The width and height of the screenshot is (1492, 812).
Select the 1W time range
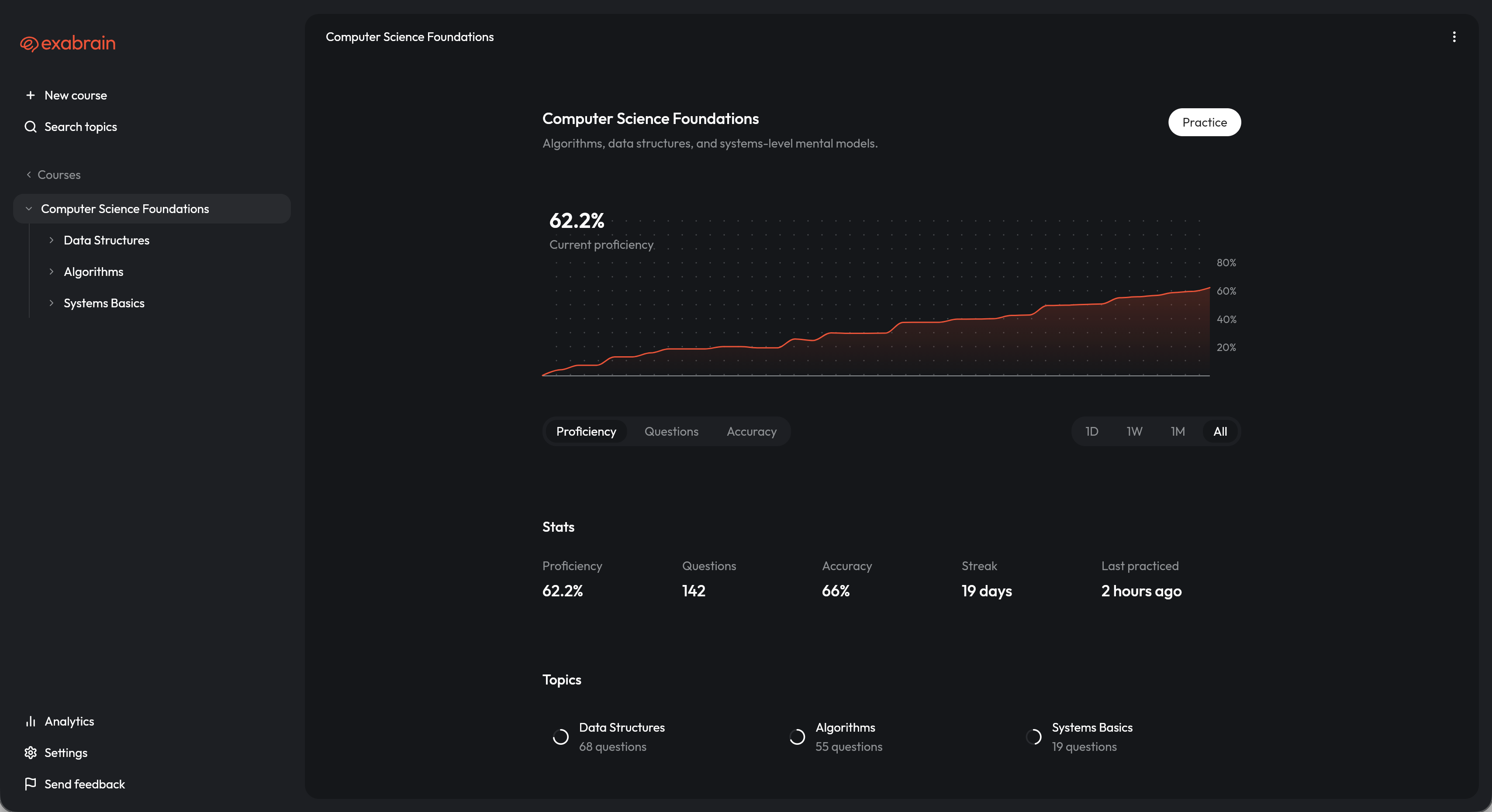[x=1134, y=432]
